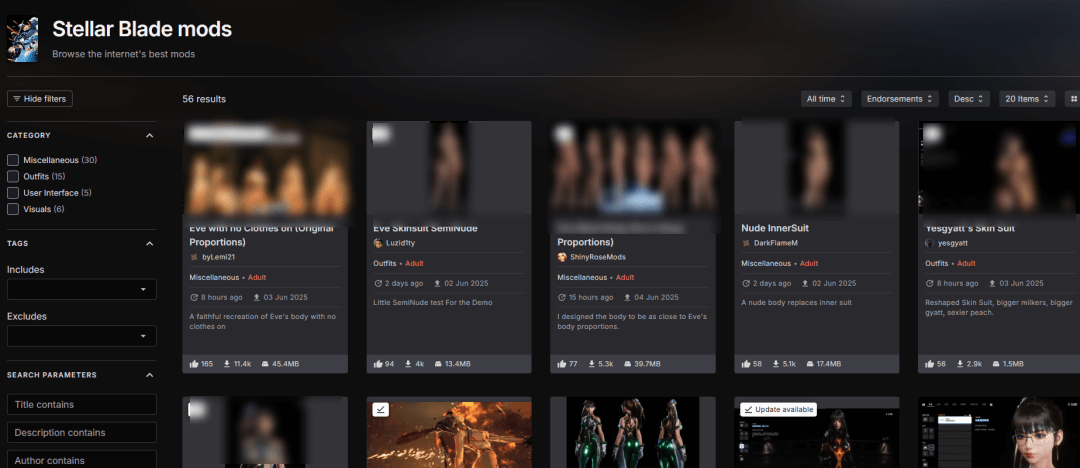Click the upload date icon beside 04 Jun 2025
The height and width of the screenshot is (468, 1080).
pos(628,298)
